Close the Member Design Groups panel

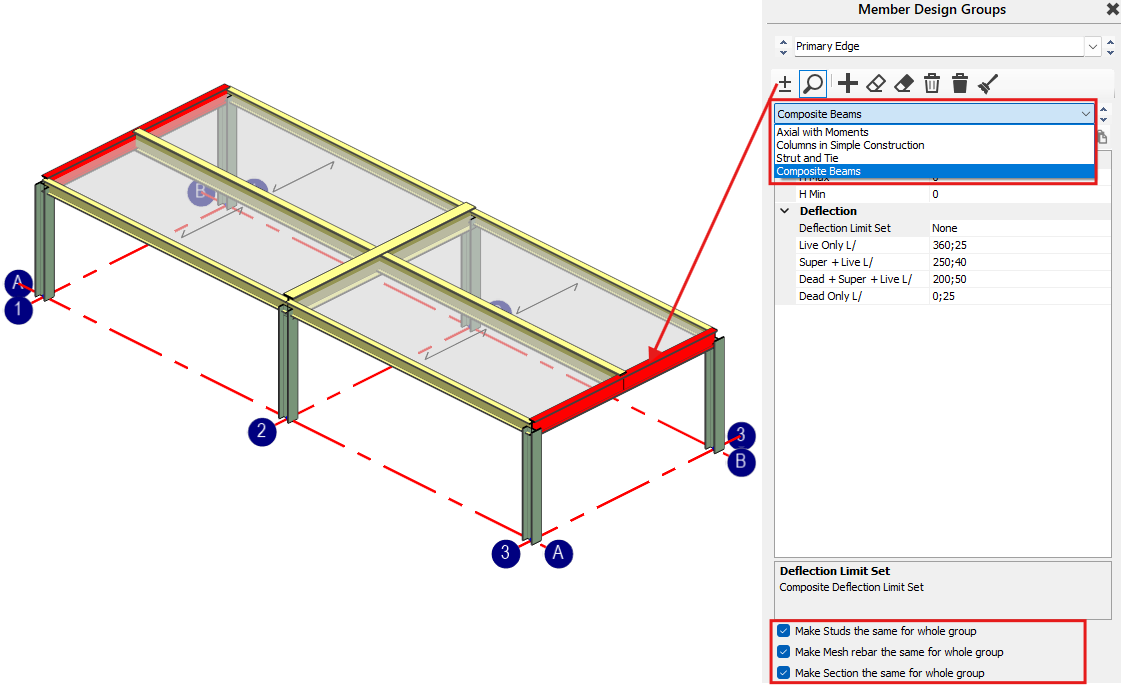(x=1112, y=9)
